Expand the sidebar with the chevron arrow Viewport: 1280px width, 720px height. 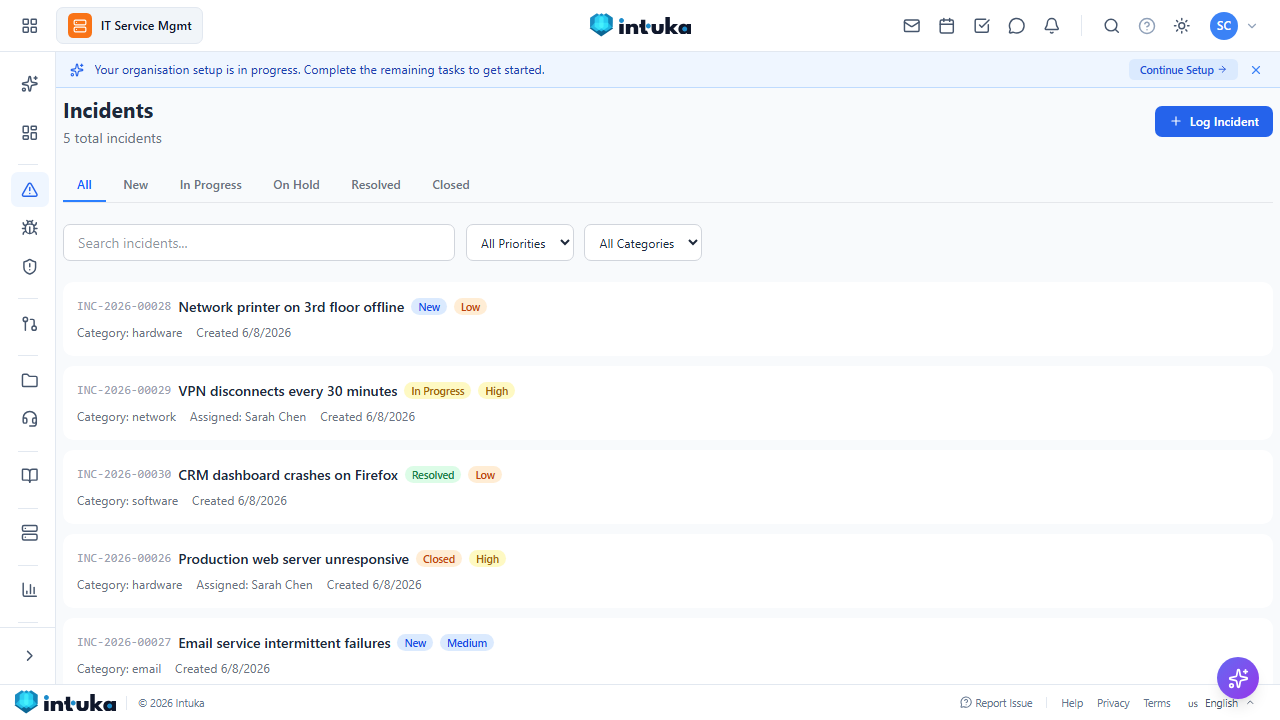(x=30, y=656)
